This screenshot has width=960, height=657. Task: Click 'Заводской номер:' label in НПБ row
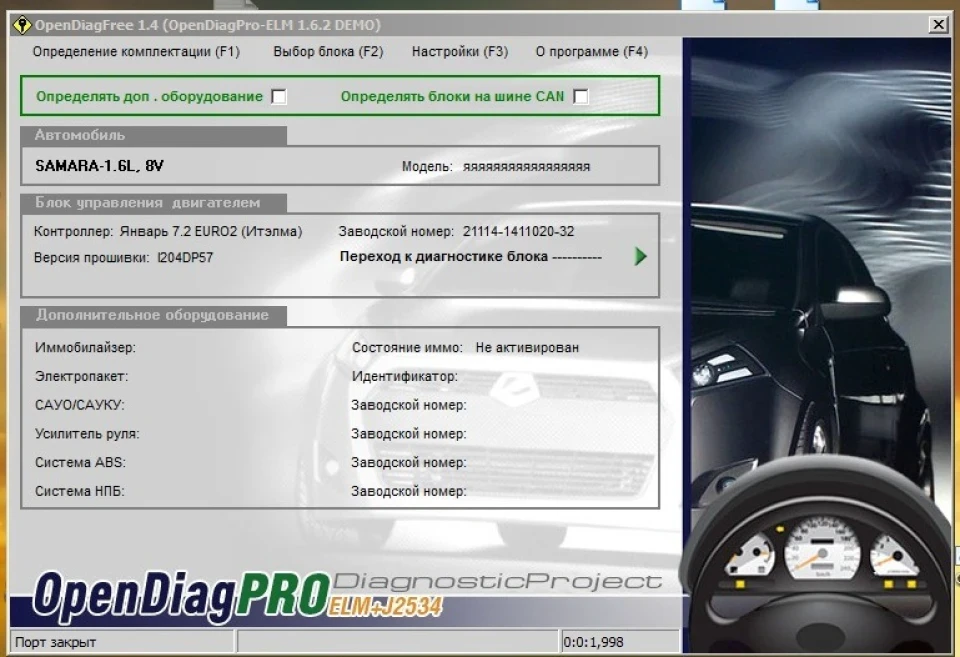[408, 492]
